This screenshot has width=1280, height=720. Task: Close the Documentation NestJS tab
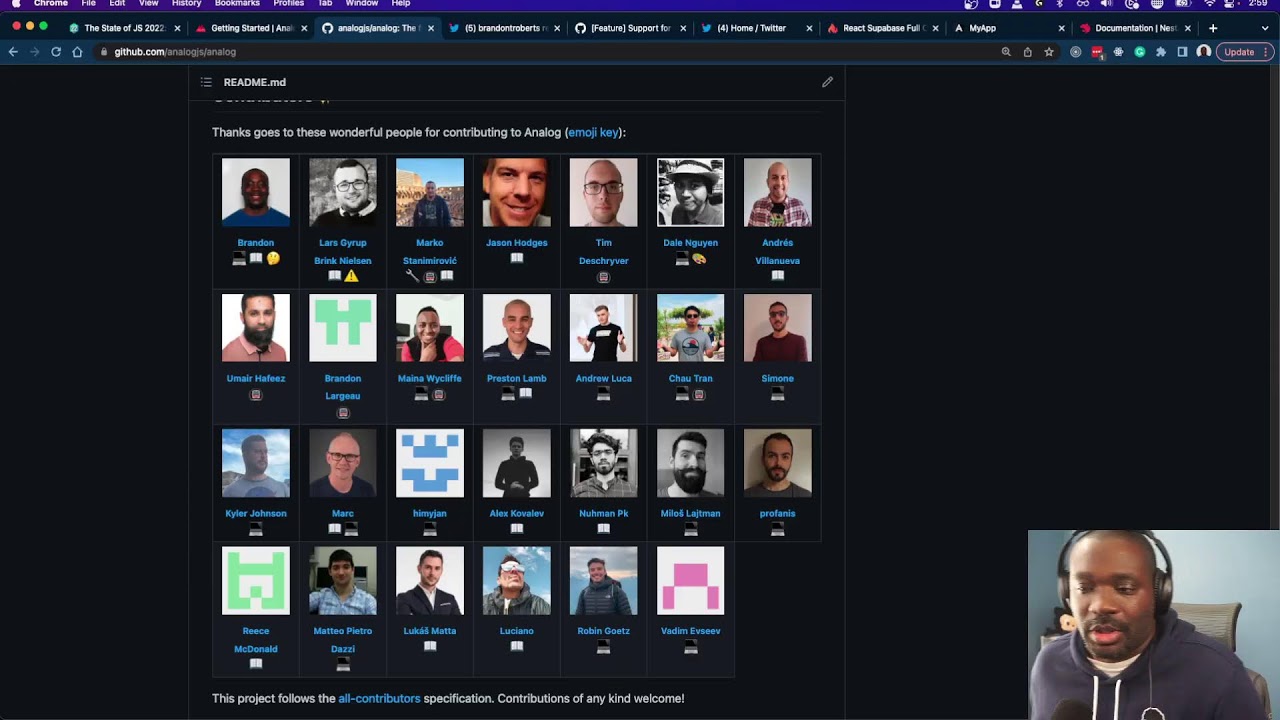[1188, 28]
